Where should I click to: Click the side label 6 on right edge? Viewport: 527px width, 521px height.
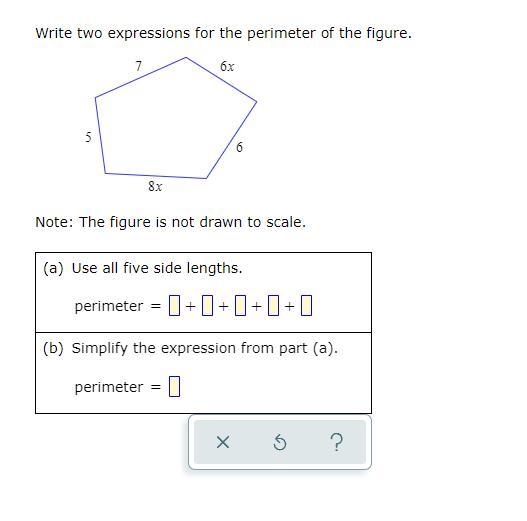[x=239, y=147]
